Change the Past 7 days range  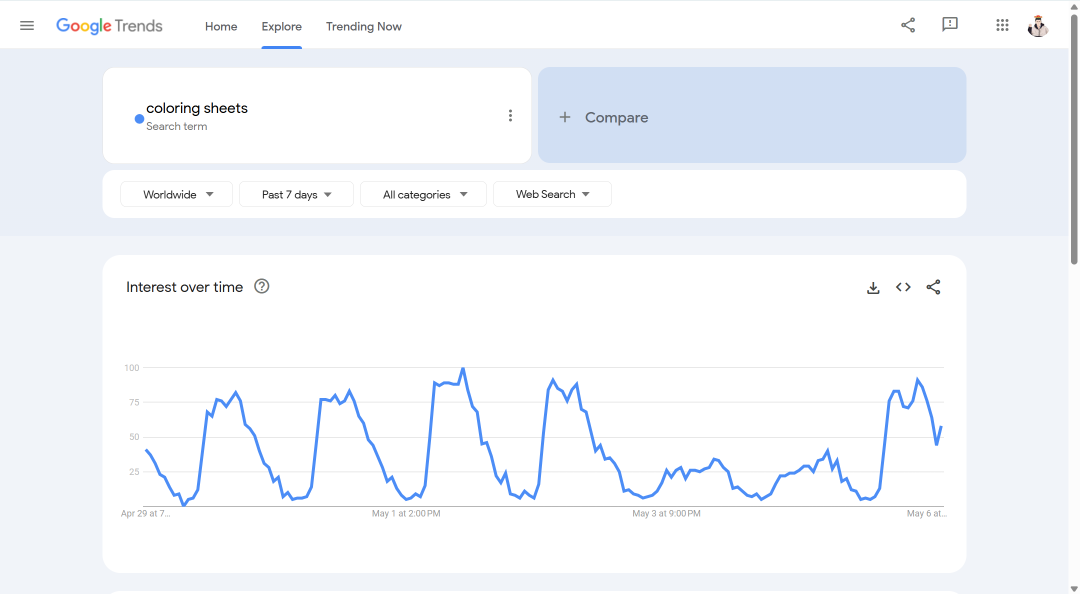click(296, 194)
